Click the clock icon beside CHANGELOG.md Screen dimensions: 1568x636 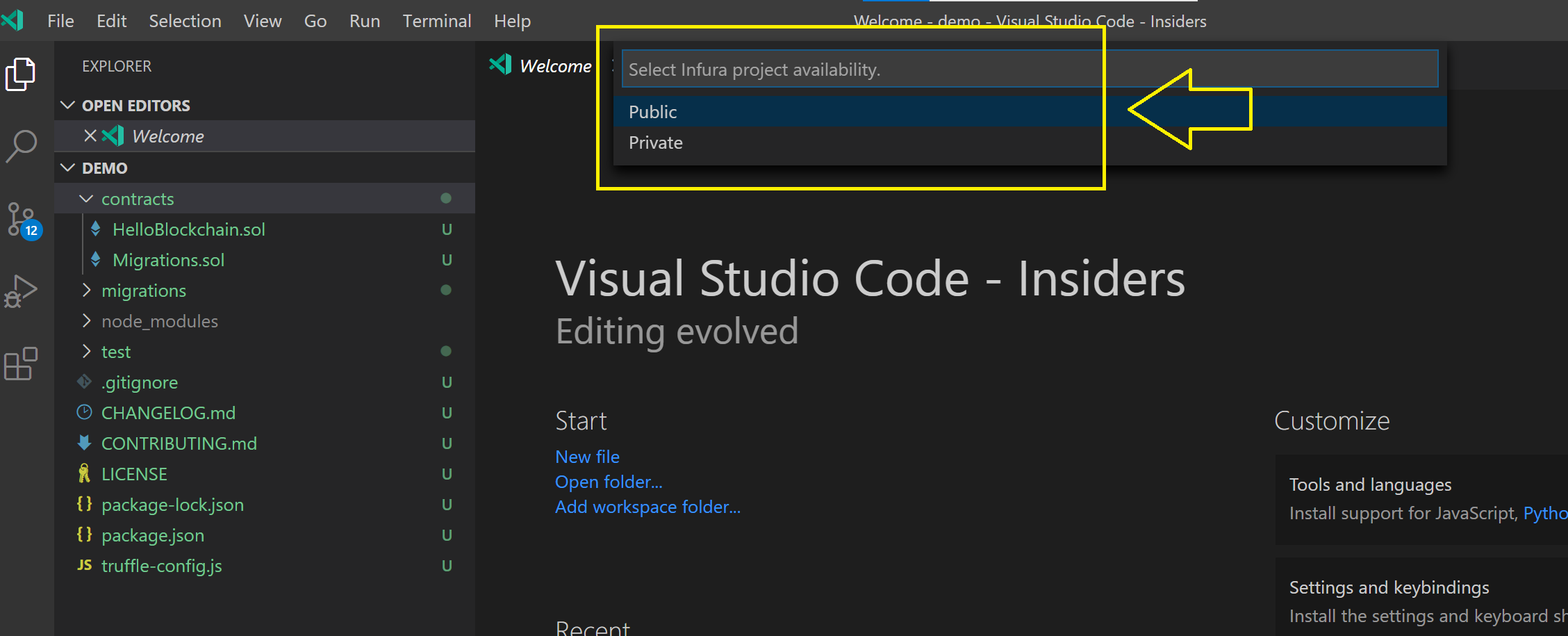point(84,412)
